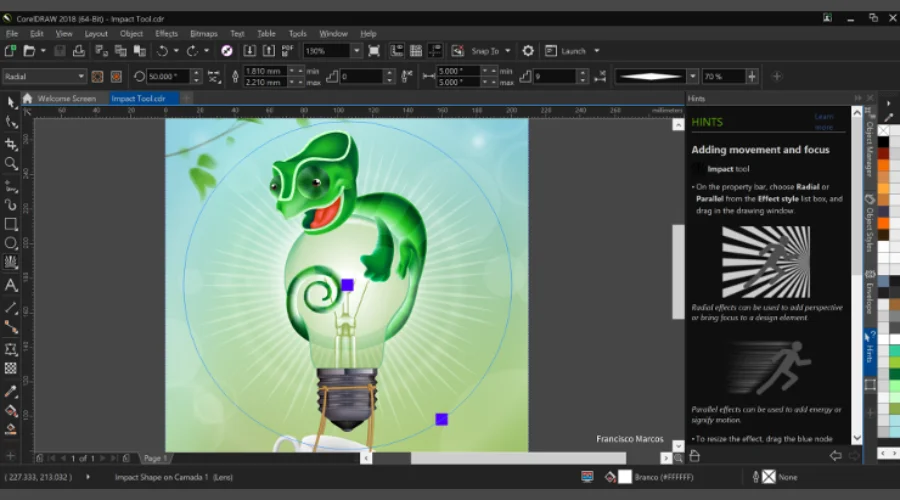900x500 pixels.
Task: Click the Undo icon
Action: point(162,51)
